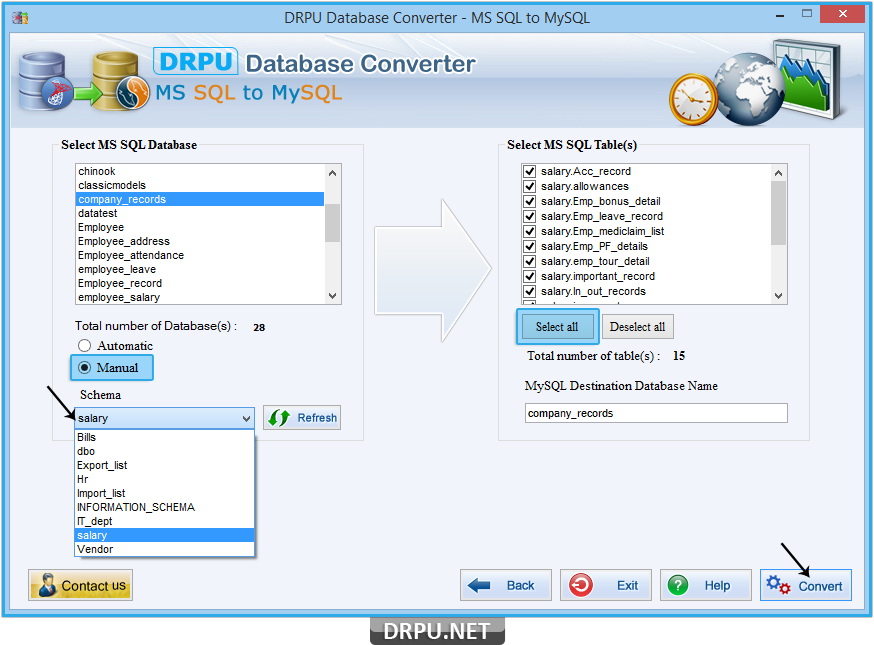Click table list scroll down arrow
Viewport: 874px width, 645px height.
coord(779,295)
